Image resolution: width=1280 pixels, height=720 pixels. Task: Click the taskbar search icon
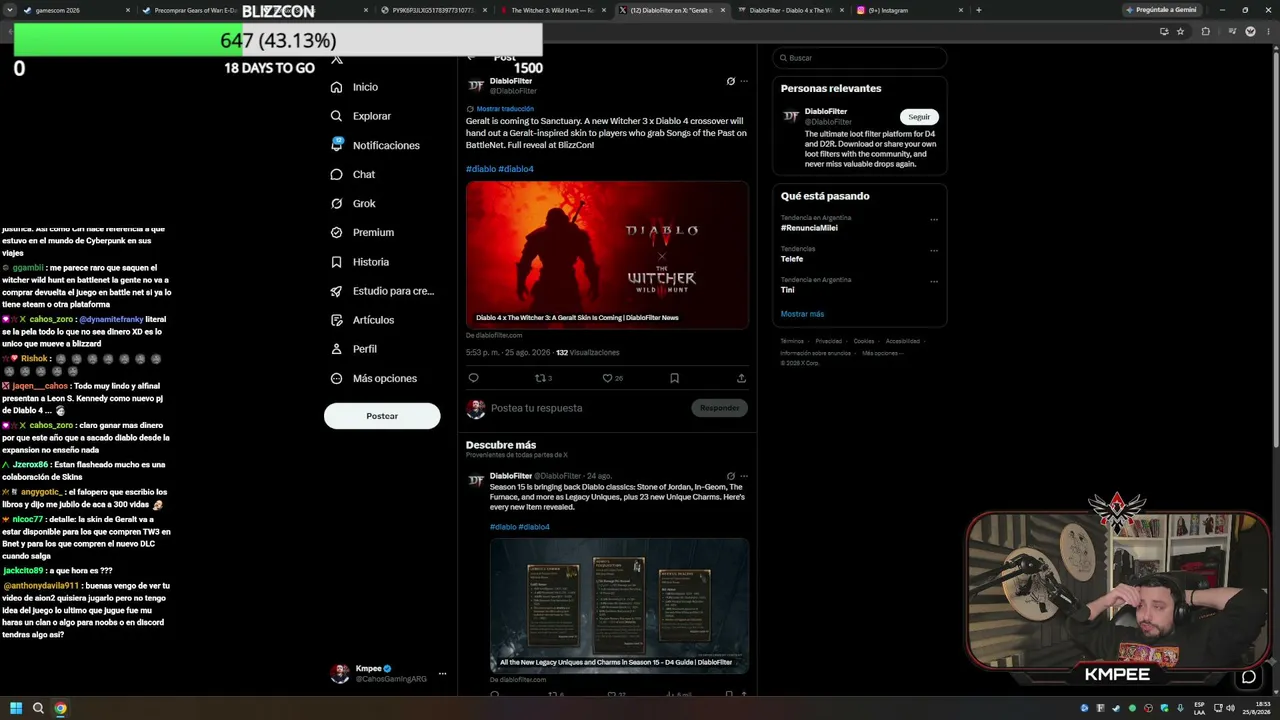pos(38,708)
